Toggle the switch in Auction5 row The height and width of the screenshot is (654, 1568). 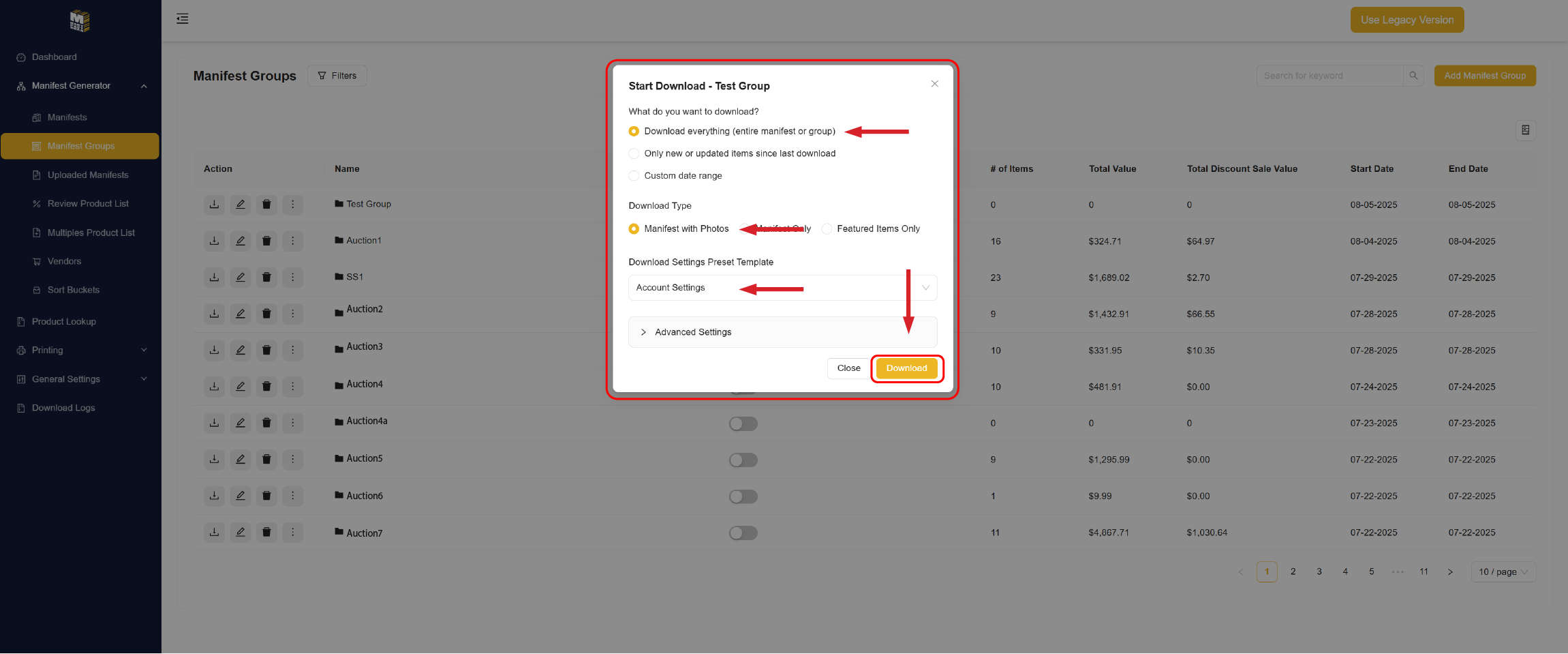click(x=743, y=460)
